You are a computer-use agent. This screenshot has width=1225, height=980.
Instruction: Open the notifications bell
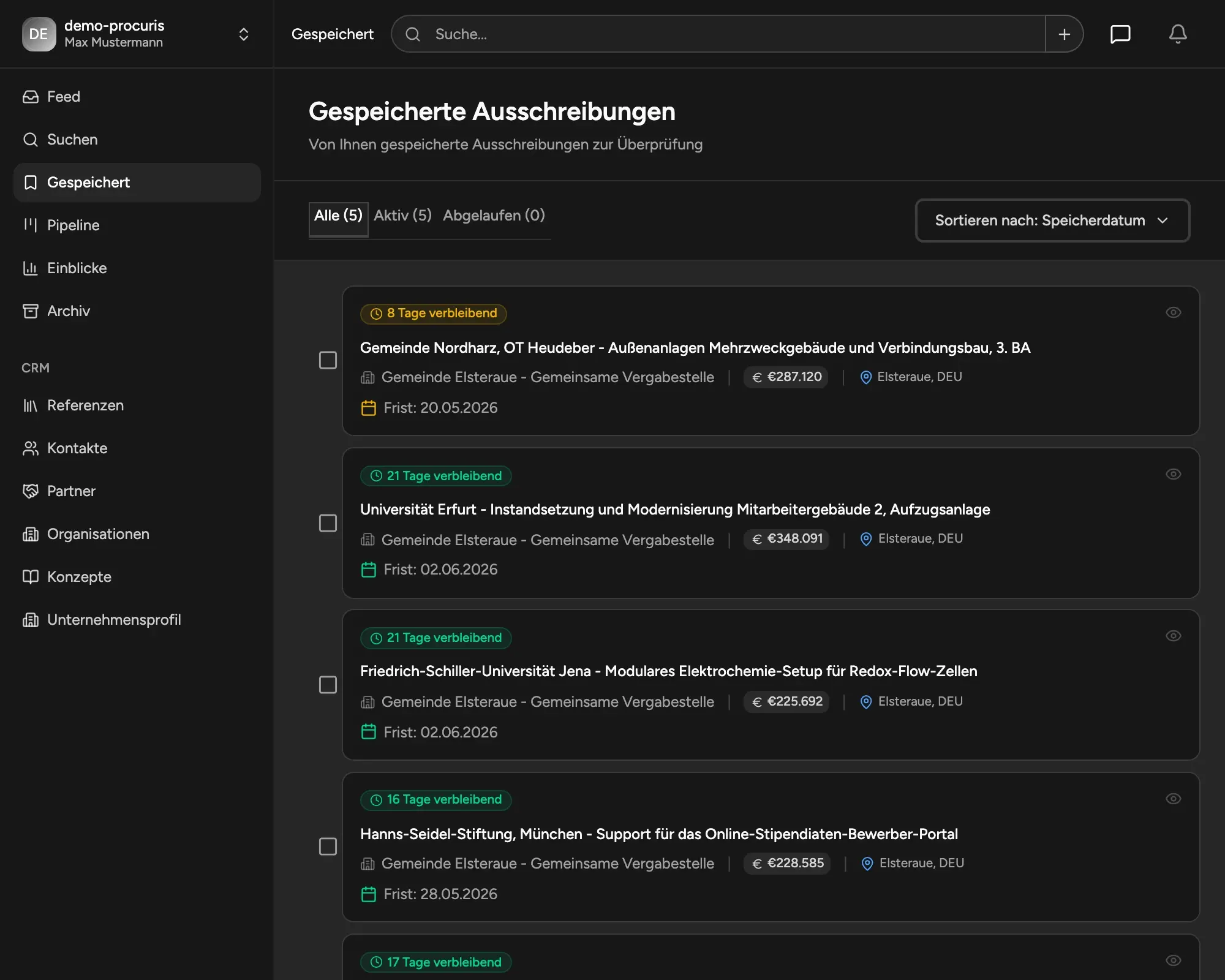1178,34
